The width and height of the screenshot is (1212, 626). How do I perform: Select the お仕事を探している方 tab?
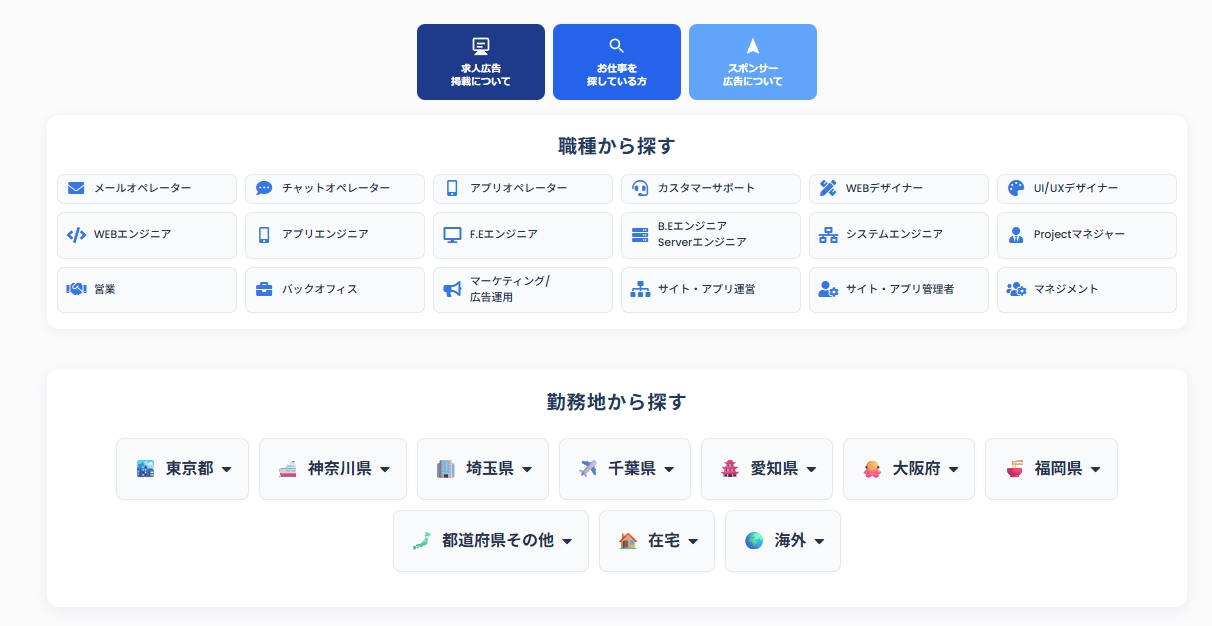pyautogui.click(x=616, y=62)
